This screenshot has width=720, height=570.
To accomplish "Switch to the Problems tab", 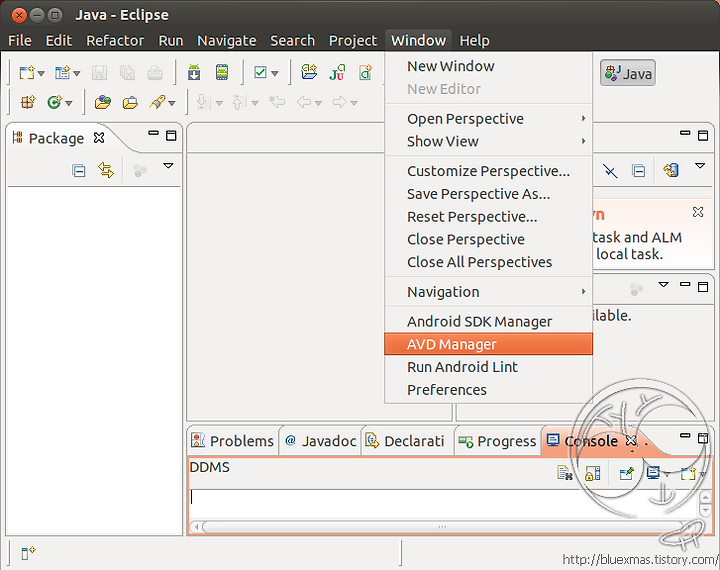I will [233, 441].
